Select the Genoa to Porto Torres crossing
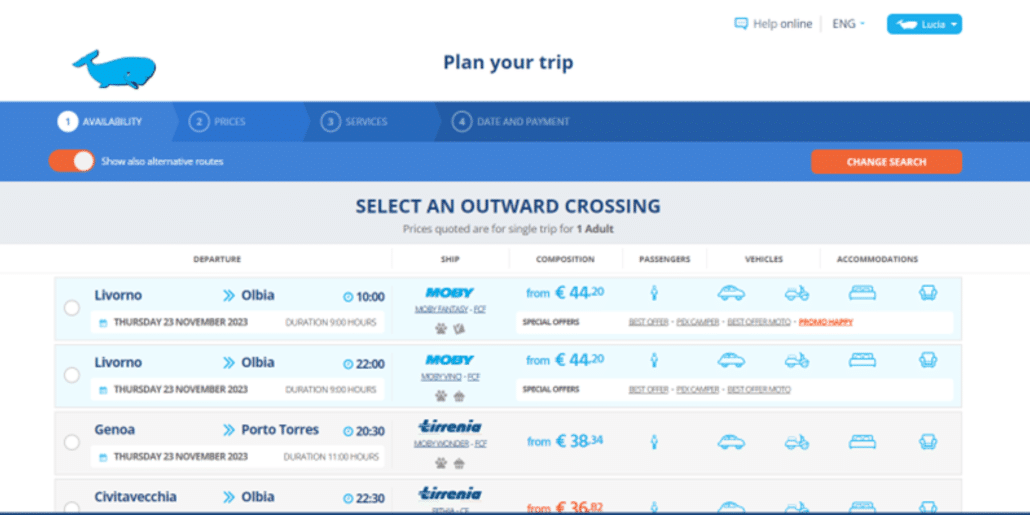1030x515 pixels. click(x=72, y=442)
